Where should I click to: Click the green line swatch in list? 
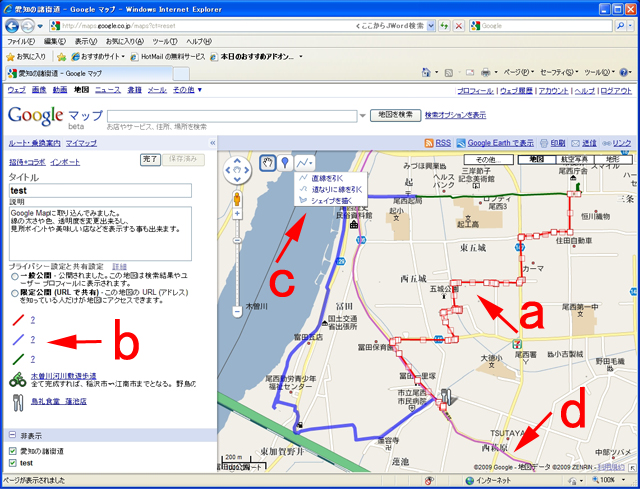pos(18,359)
